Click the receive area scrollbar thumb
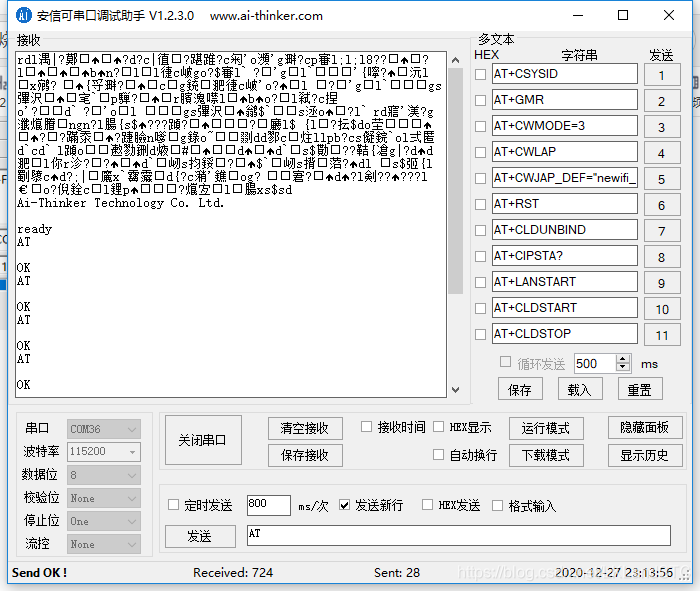700x591 pixels. 455,181
